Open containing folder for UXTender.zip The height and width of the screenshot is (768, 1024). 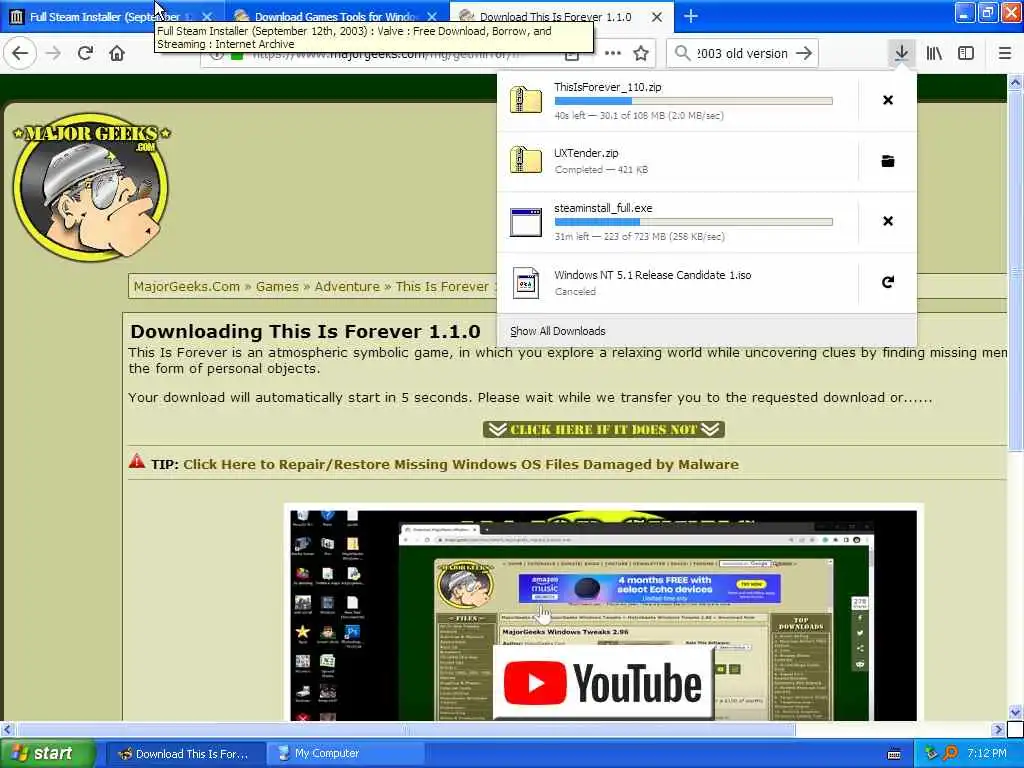(888, 161)
